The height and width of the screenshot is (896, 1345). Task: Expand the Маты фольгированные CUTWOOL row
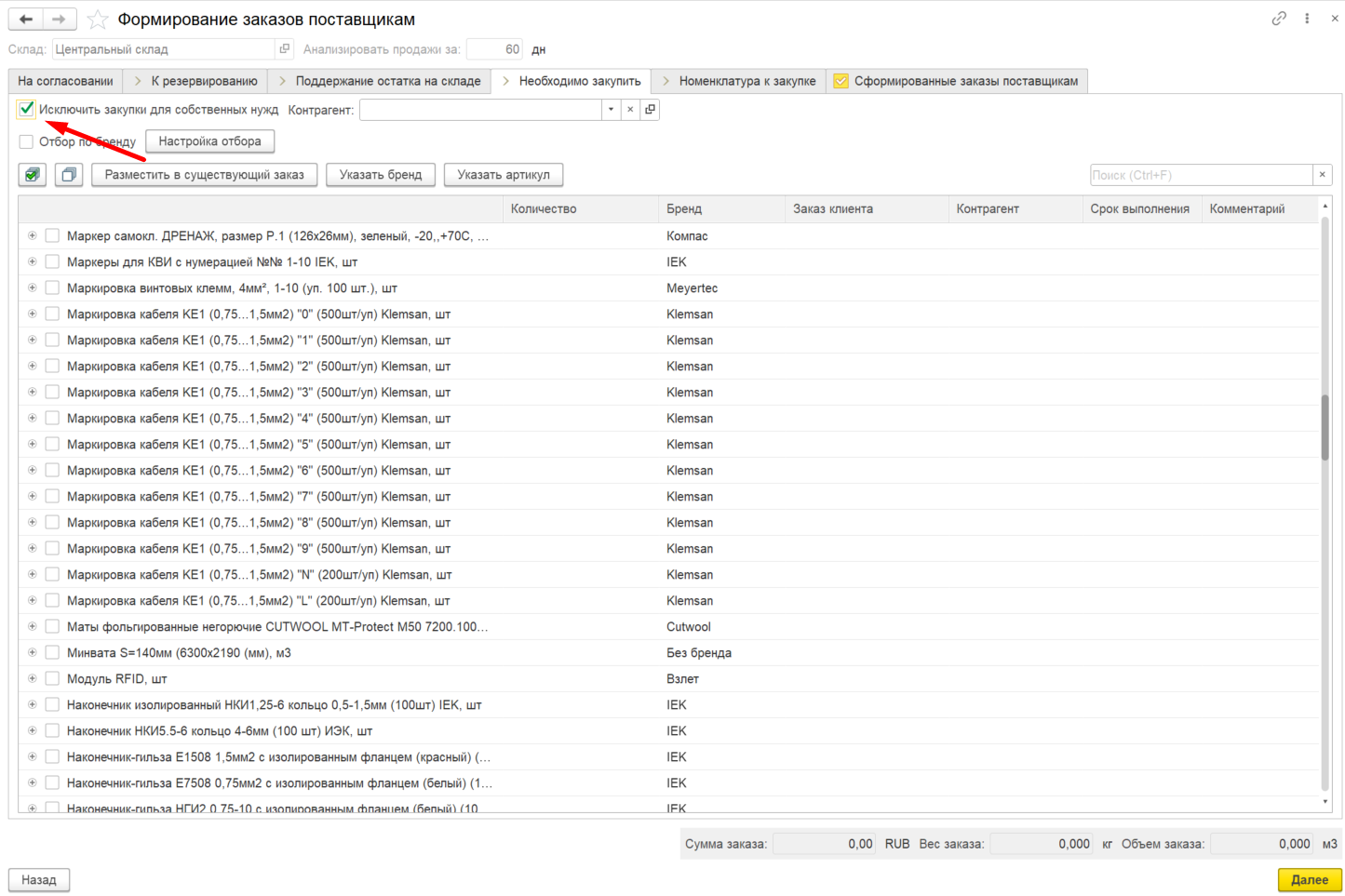tap(32, 627)
